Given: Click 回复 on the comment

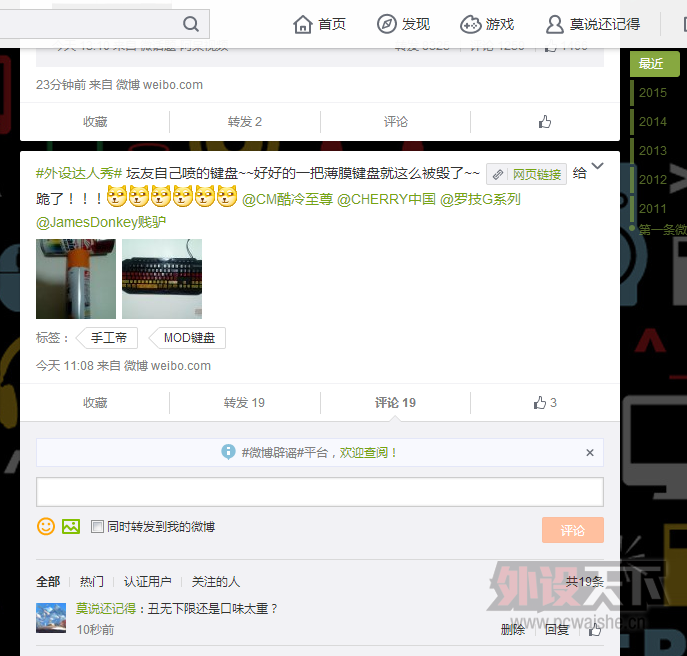Looking at the screenshot, I should [557, 630].
